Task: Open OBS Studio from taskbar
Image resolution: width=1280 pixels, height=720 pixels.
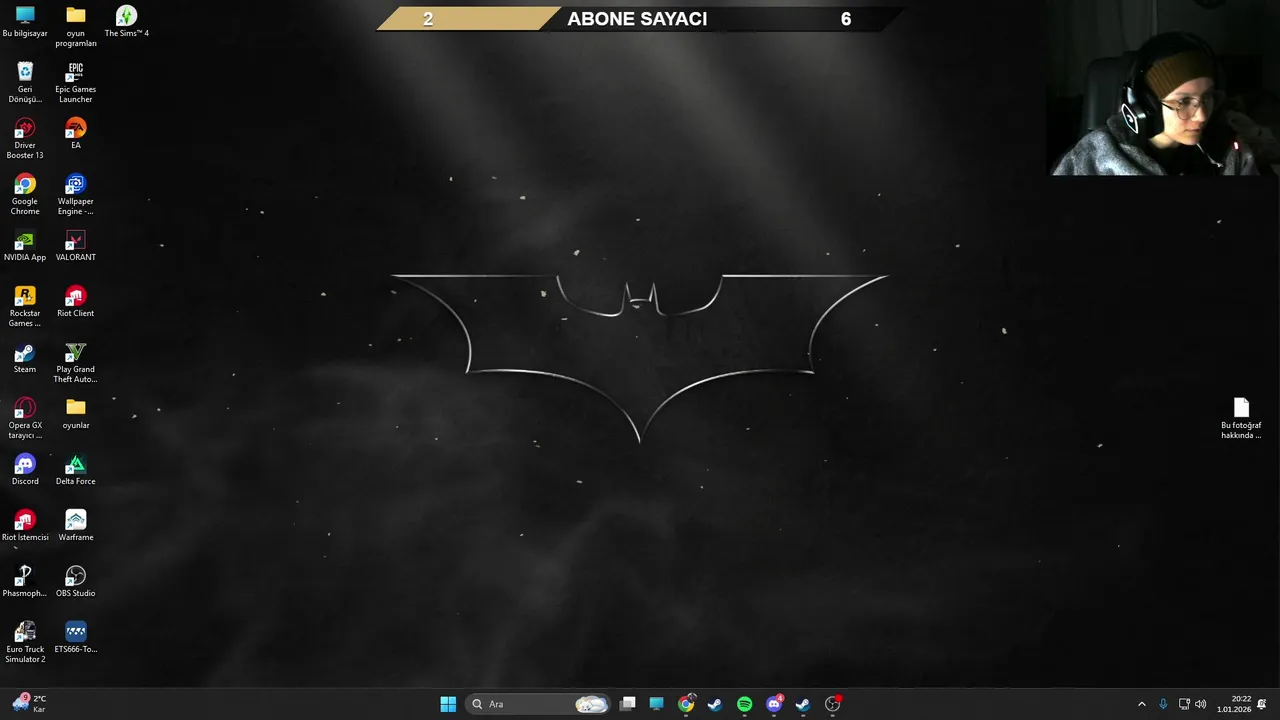Action: tap(833, 704)
